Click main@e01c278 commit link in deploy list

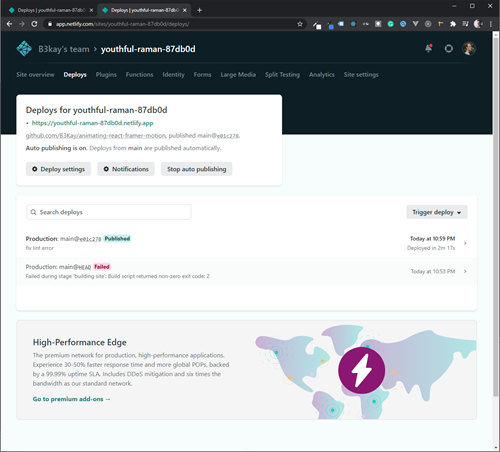coord(80,239)
